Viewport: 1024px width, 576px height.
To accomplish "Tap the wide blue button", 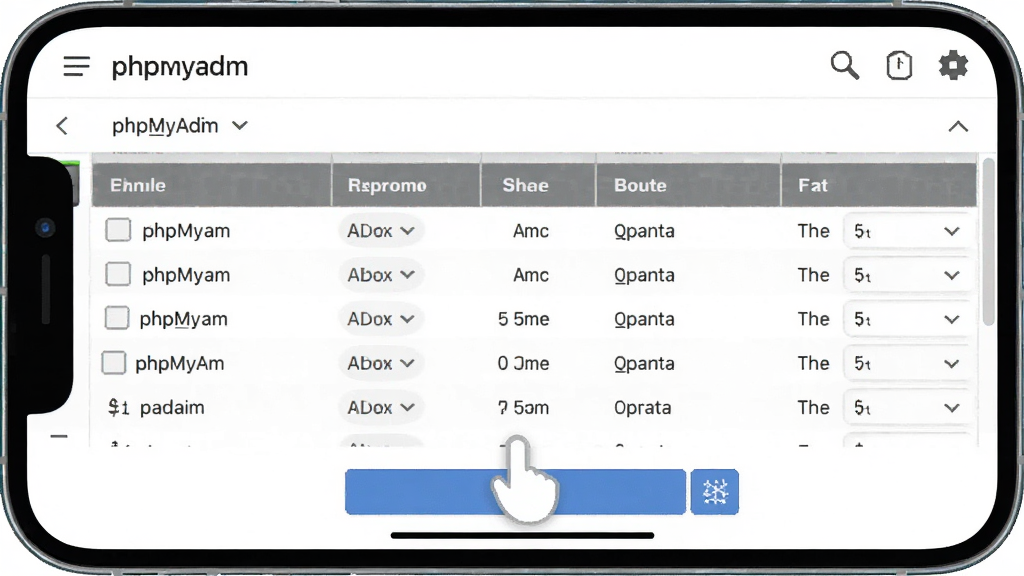I will (515, 492).
